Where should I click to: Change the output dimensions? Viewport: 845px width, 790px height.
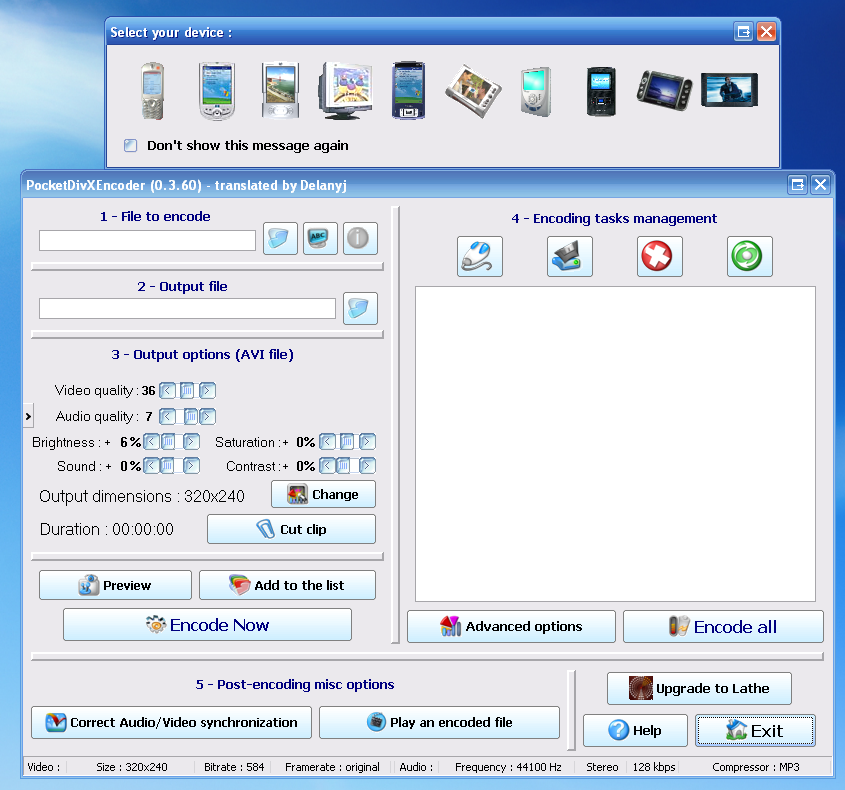pos(323,494)
